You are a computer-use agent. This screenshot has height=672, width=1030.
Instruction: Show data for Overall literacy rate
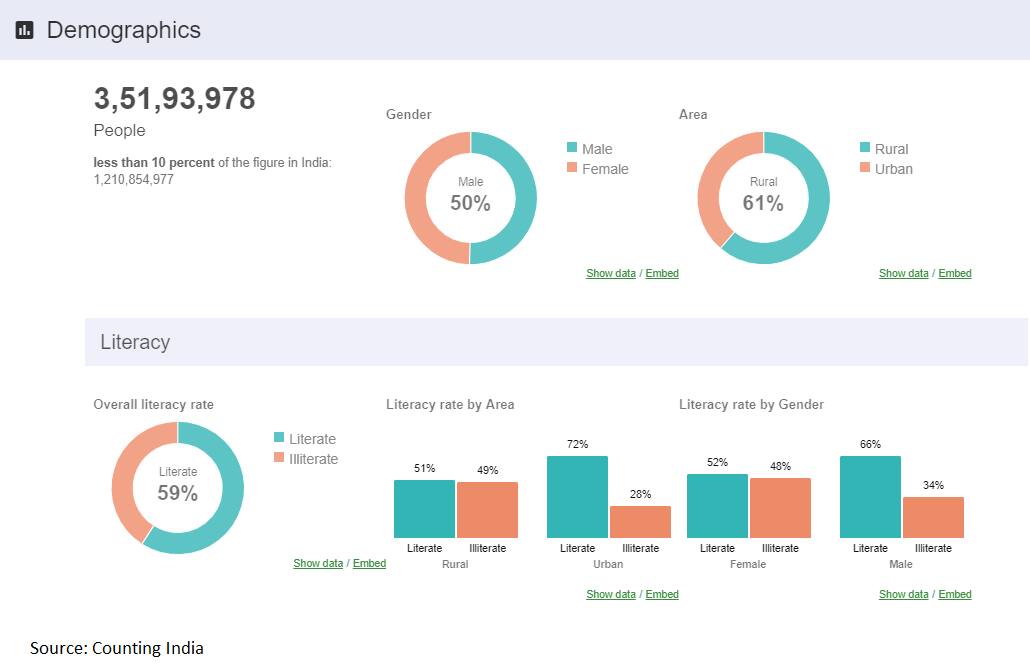[318, 563]
